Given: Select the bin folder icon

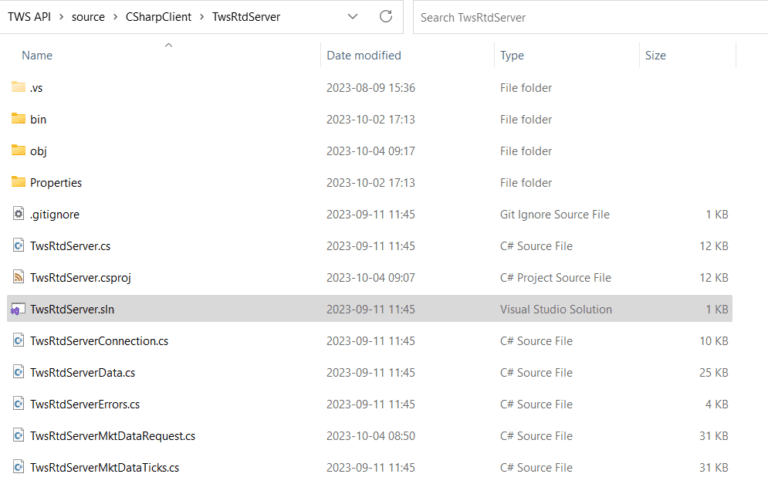Looking at the screenshot, I should coord(18,119).
